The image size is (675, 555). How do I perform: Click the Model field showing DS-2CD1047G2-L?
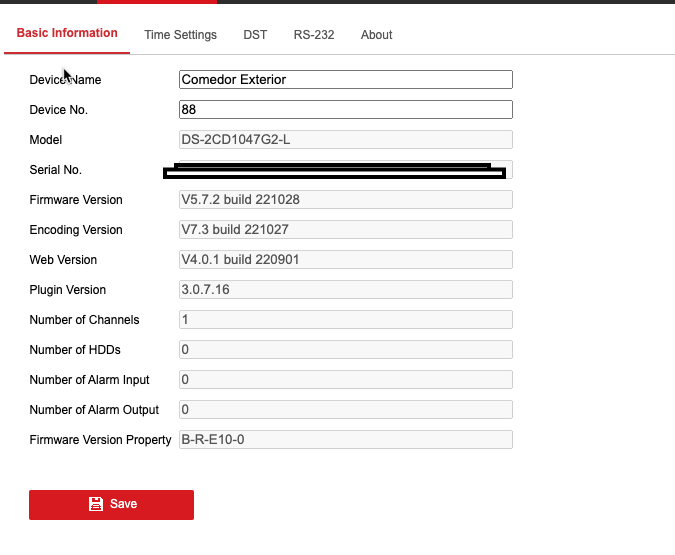pos(345,140)
